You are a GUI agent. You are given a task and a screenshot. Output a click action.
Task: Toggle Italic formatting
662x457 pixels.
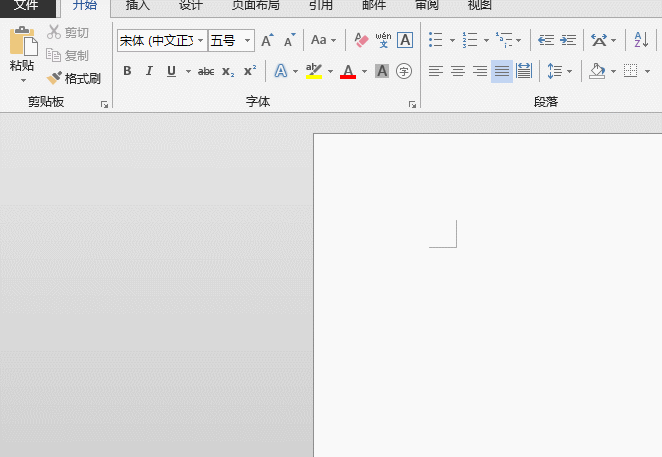[x=149, y=71]
